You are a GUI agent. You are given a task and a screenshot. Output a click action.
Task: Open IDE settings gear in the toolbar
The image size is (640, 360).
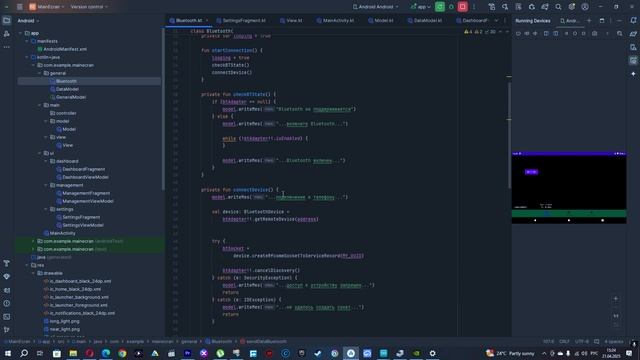[x=571, y=7]
